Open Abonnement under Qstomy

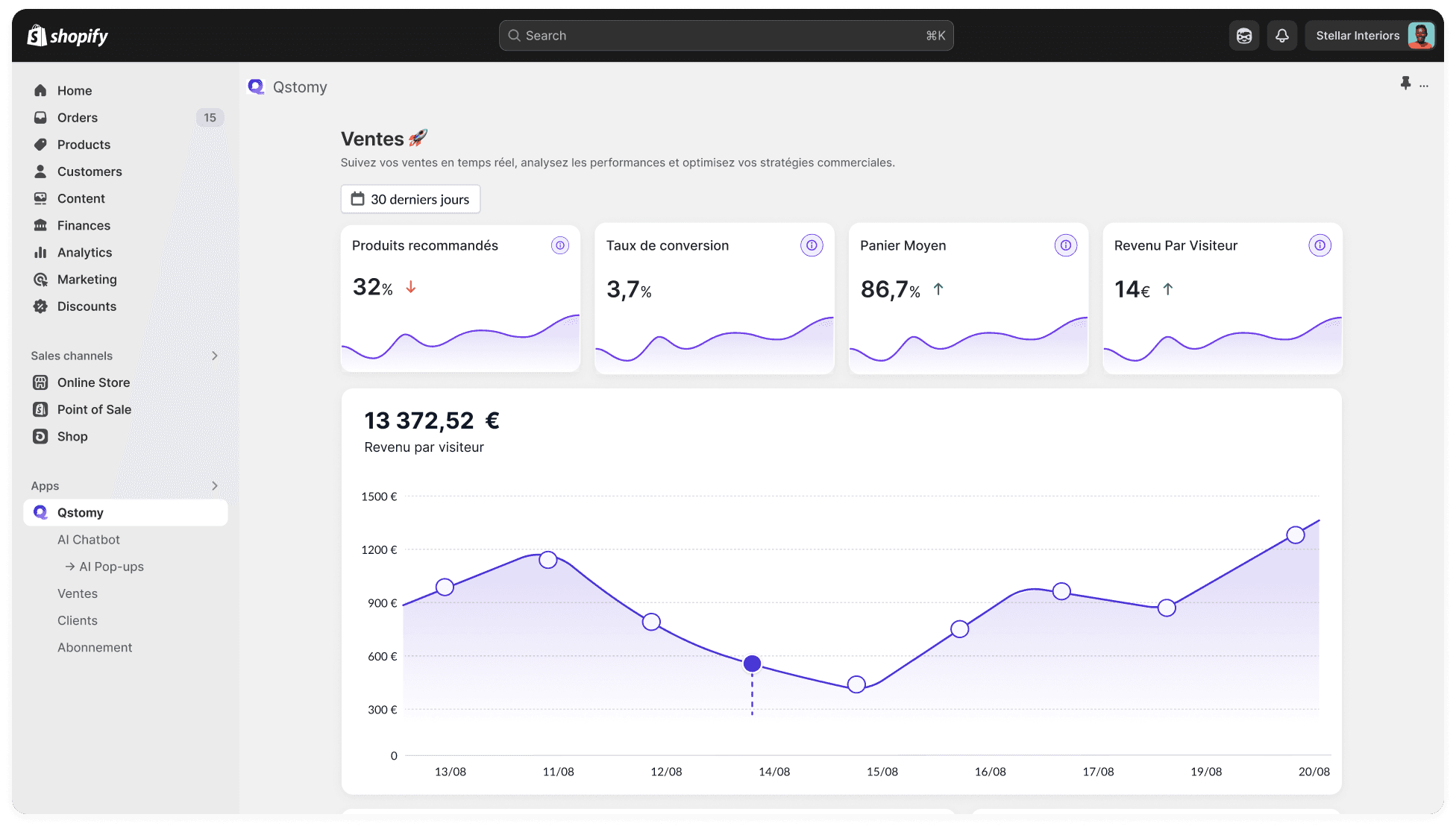[x=95, y=648]
